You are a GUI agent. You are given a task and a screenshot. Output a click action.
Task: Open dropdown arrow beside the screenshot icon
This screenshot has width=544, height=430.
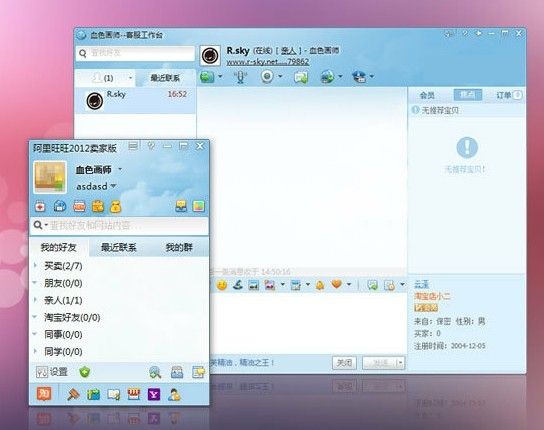click(x=282, y=285)
